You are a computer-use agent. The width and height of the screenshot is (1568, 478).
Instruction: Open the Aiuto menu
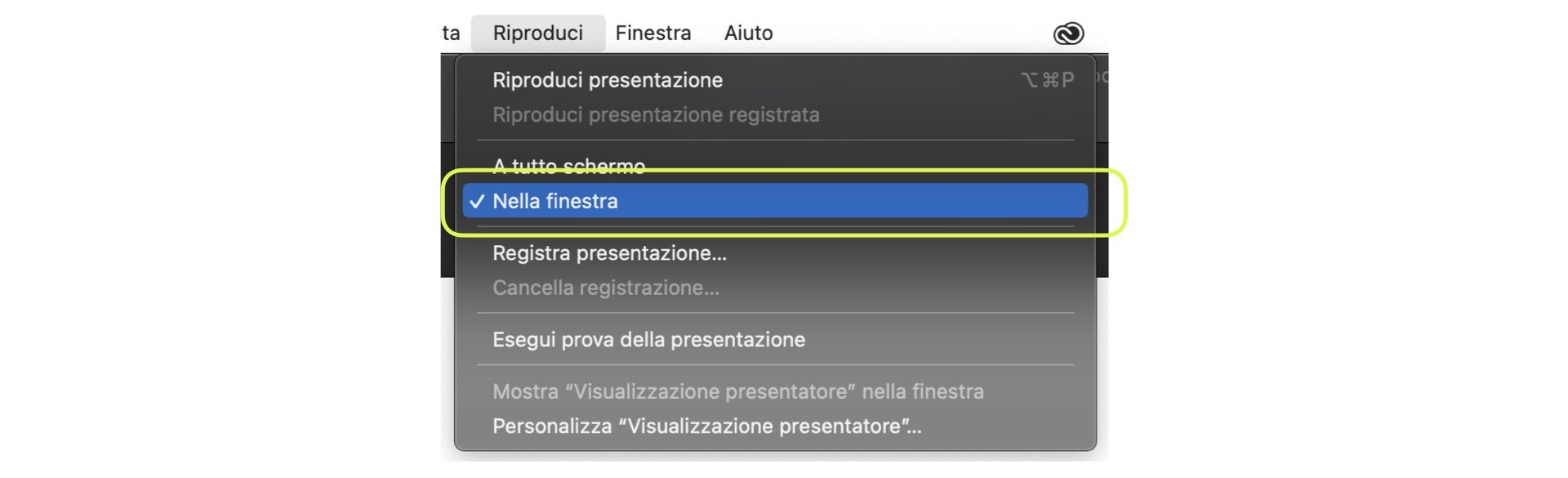pos(748,34)
